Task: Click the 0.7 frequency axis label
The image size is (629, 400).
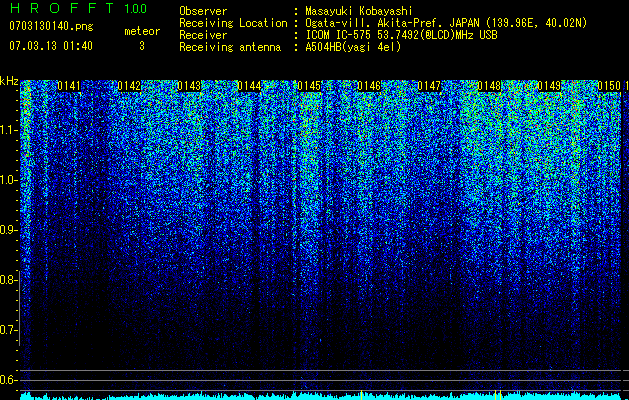Action: click(9, 330)
